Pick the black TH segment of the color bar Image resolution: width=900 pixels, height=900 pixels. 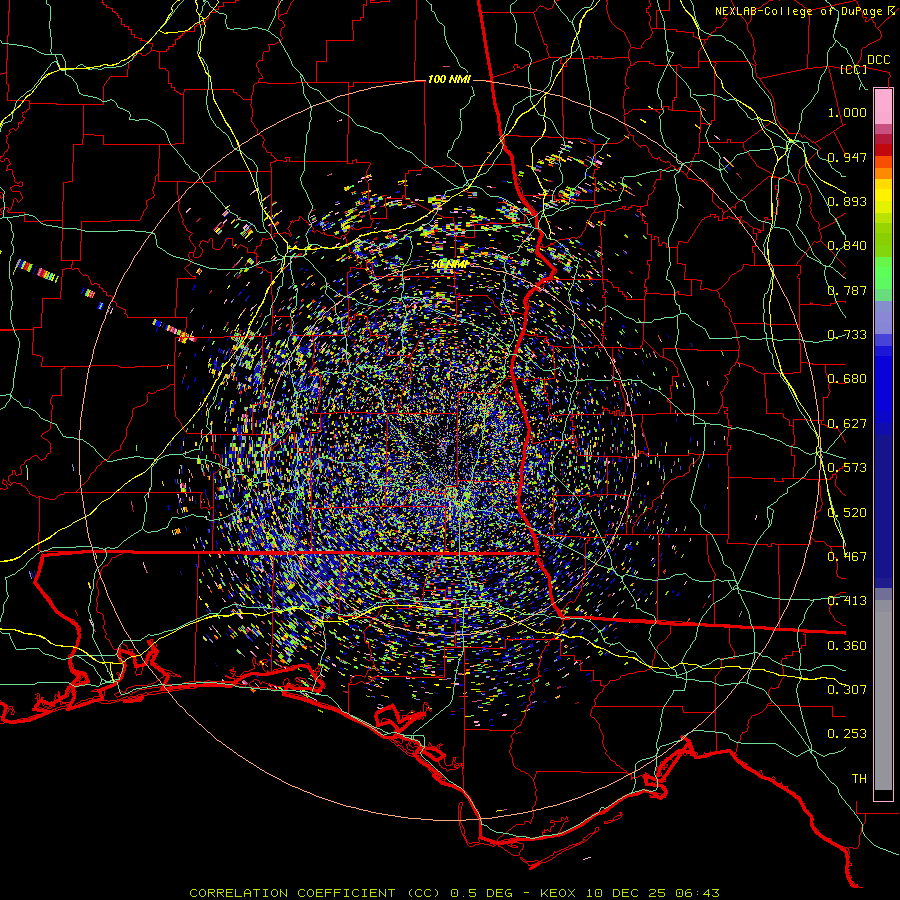(883, 795)
